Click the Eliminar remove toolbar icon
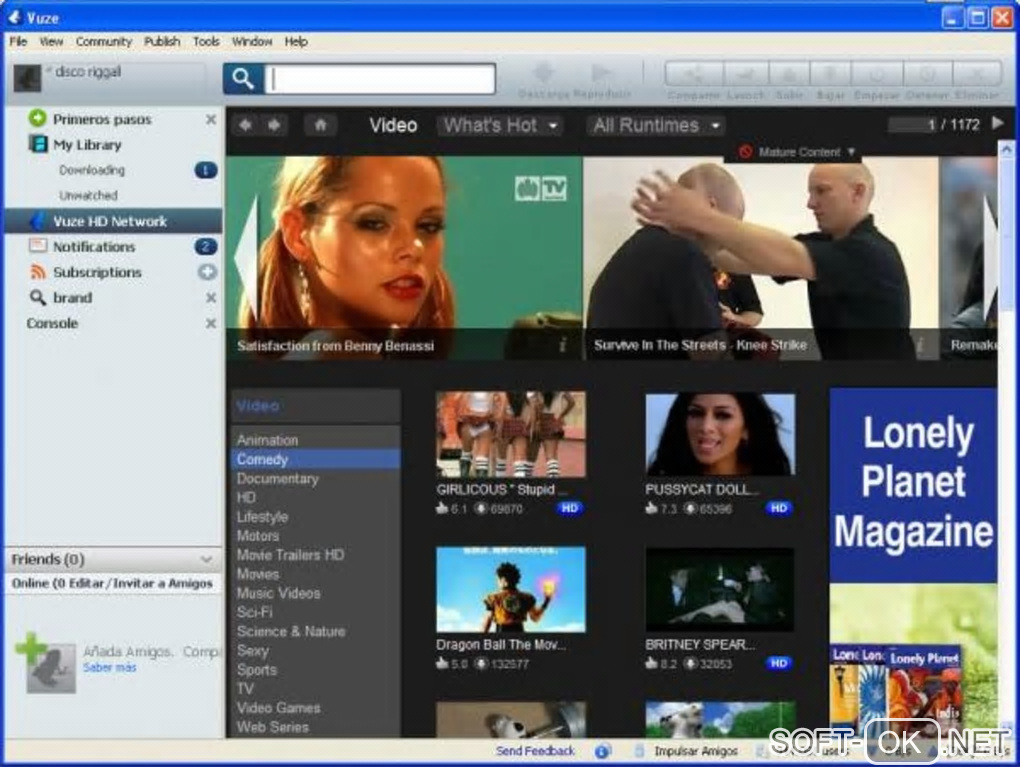This screenshot has width=1020, height=767. (977, 74)
